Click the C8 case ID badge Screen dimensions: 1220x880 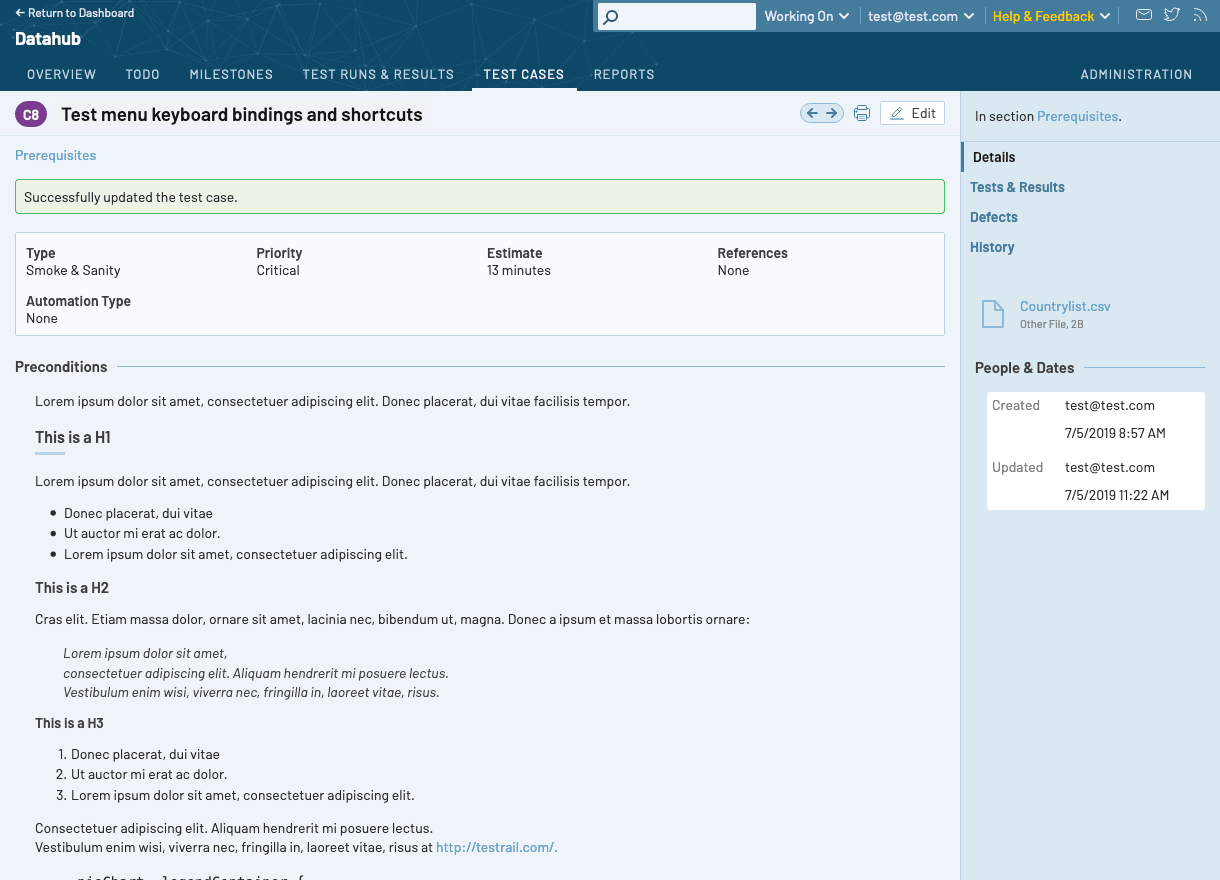coord(31,115)
